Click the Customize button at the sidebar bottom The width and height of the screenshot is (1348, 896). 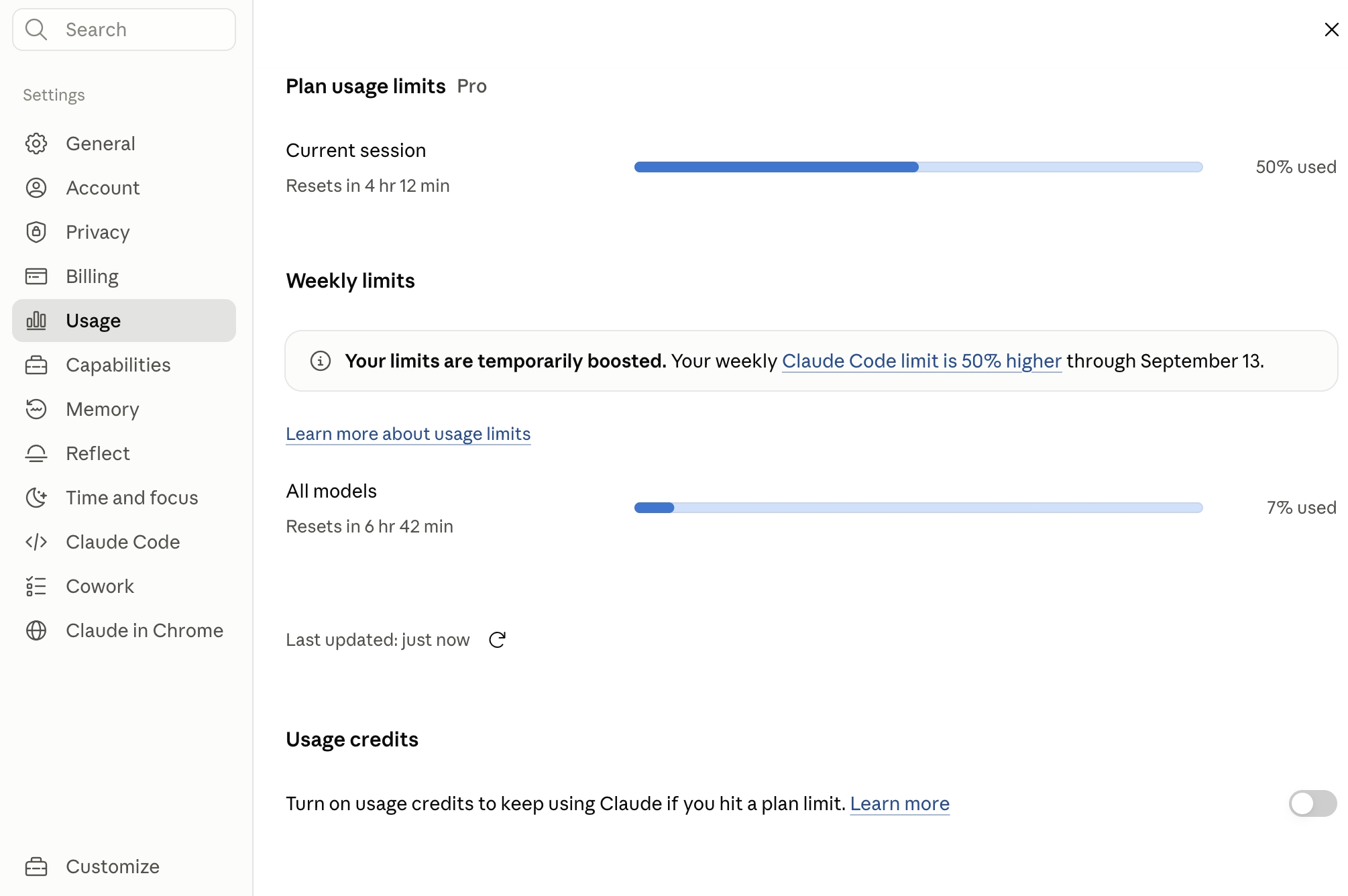124,866
